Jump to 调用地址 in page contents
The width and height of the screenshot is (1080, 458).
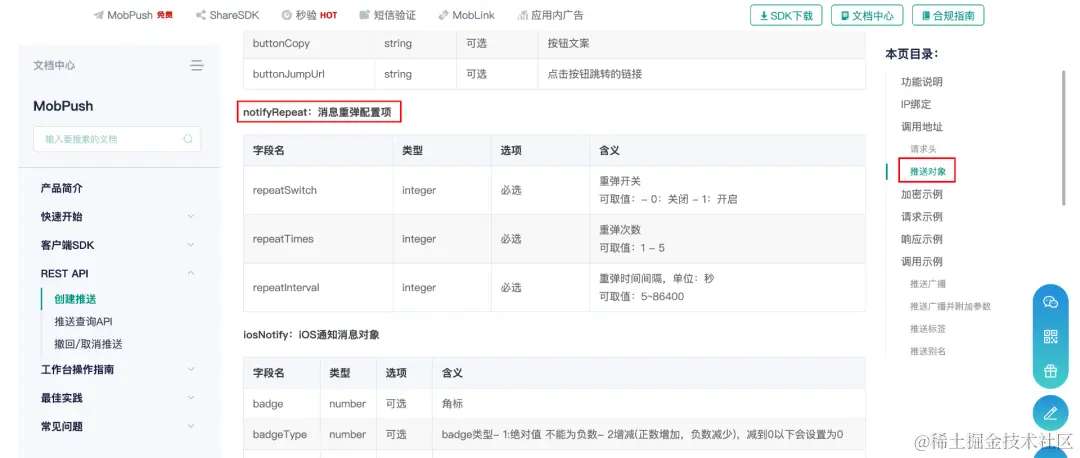click(x=922, y=127)
